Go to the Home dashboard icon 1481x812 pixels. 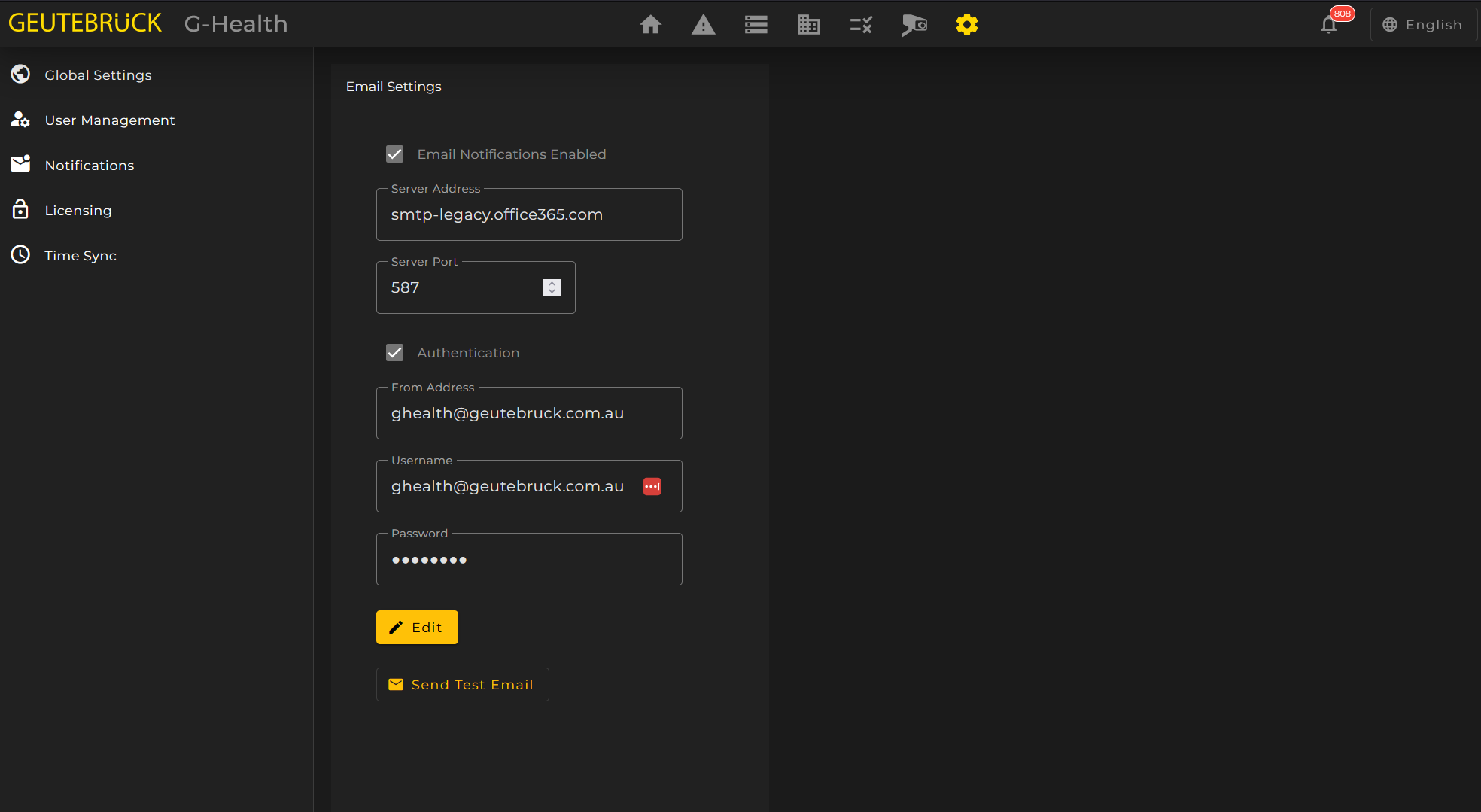(x=650, y=25)
